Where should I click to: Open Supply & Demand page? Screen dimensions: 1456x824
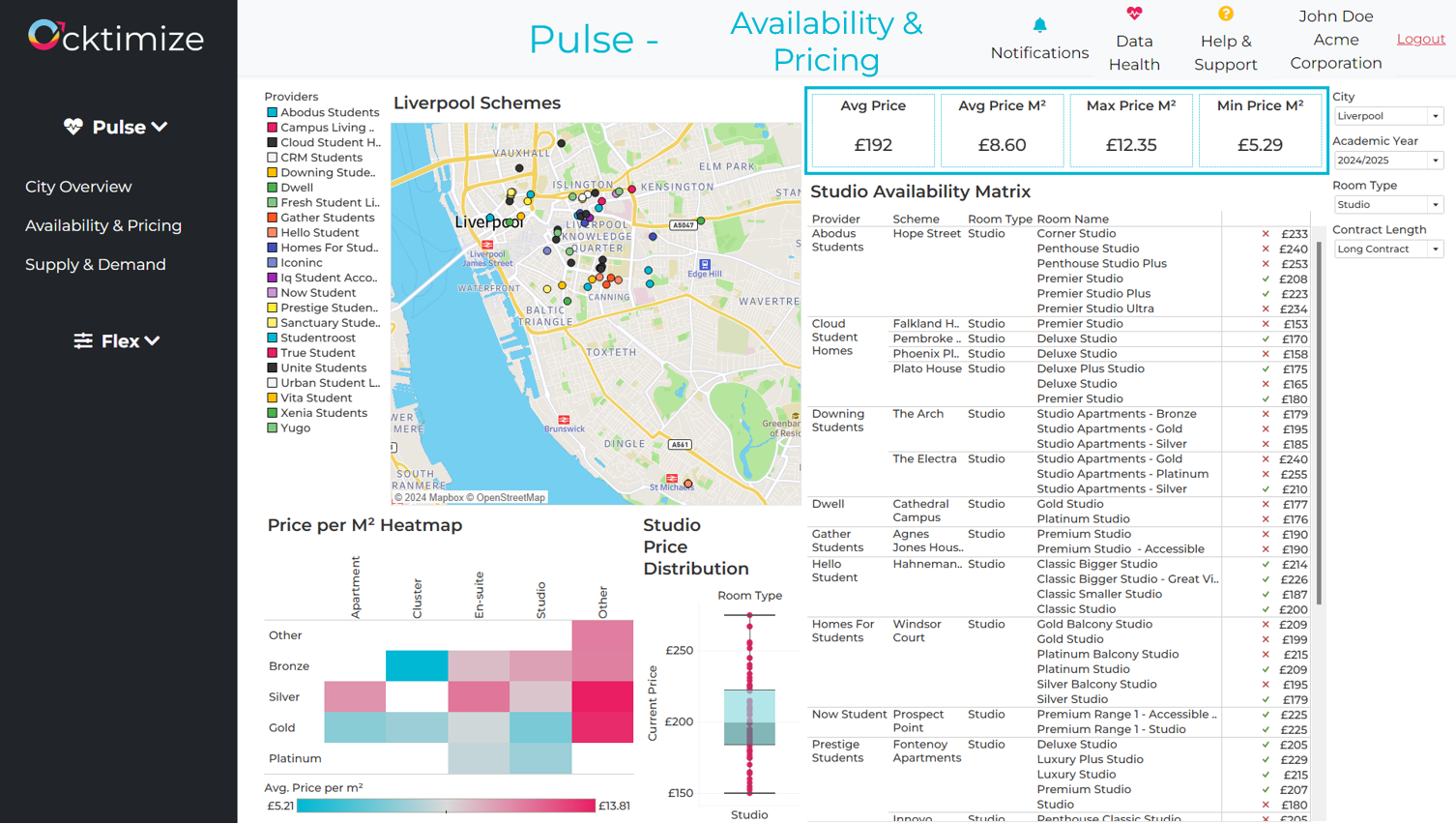pos(96,264)
